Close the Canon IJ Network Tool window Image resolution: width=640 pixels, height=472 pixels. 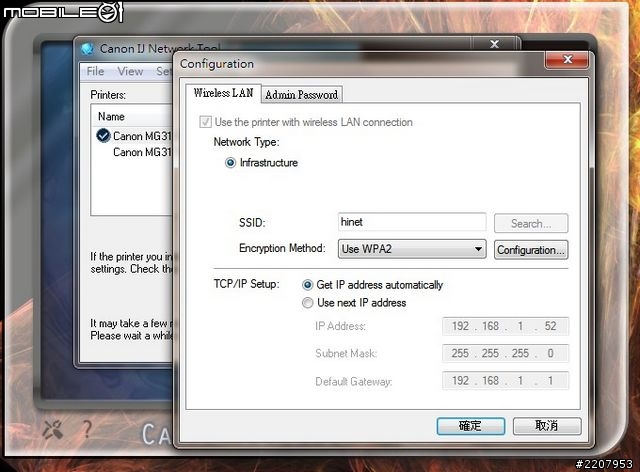(x=494, y=44)
